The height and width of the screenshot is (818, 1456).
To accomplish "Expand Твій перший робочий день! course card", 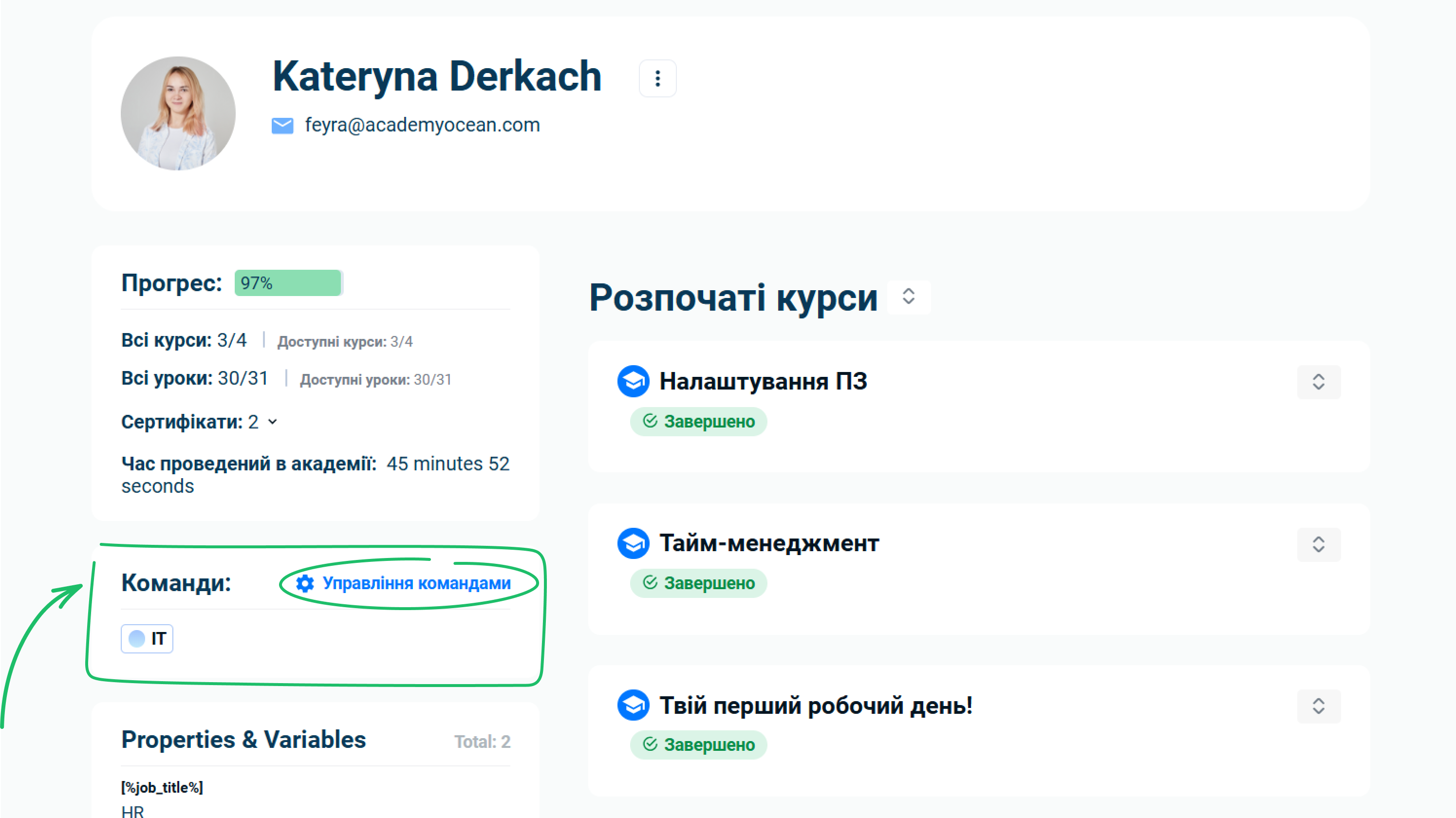I will pyautogui.click(x=1318, y=706).
